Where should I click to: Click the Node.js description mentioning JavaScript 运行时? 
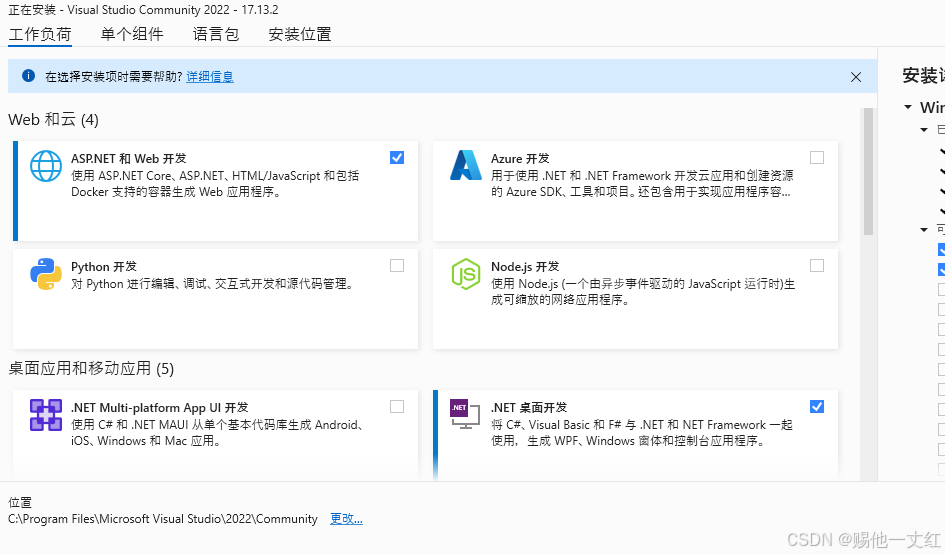[x=642, y=292]
